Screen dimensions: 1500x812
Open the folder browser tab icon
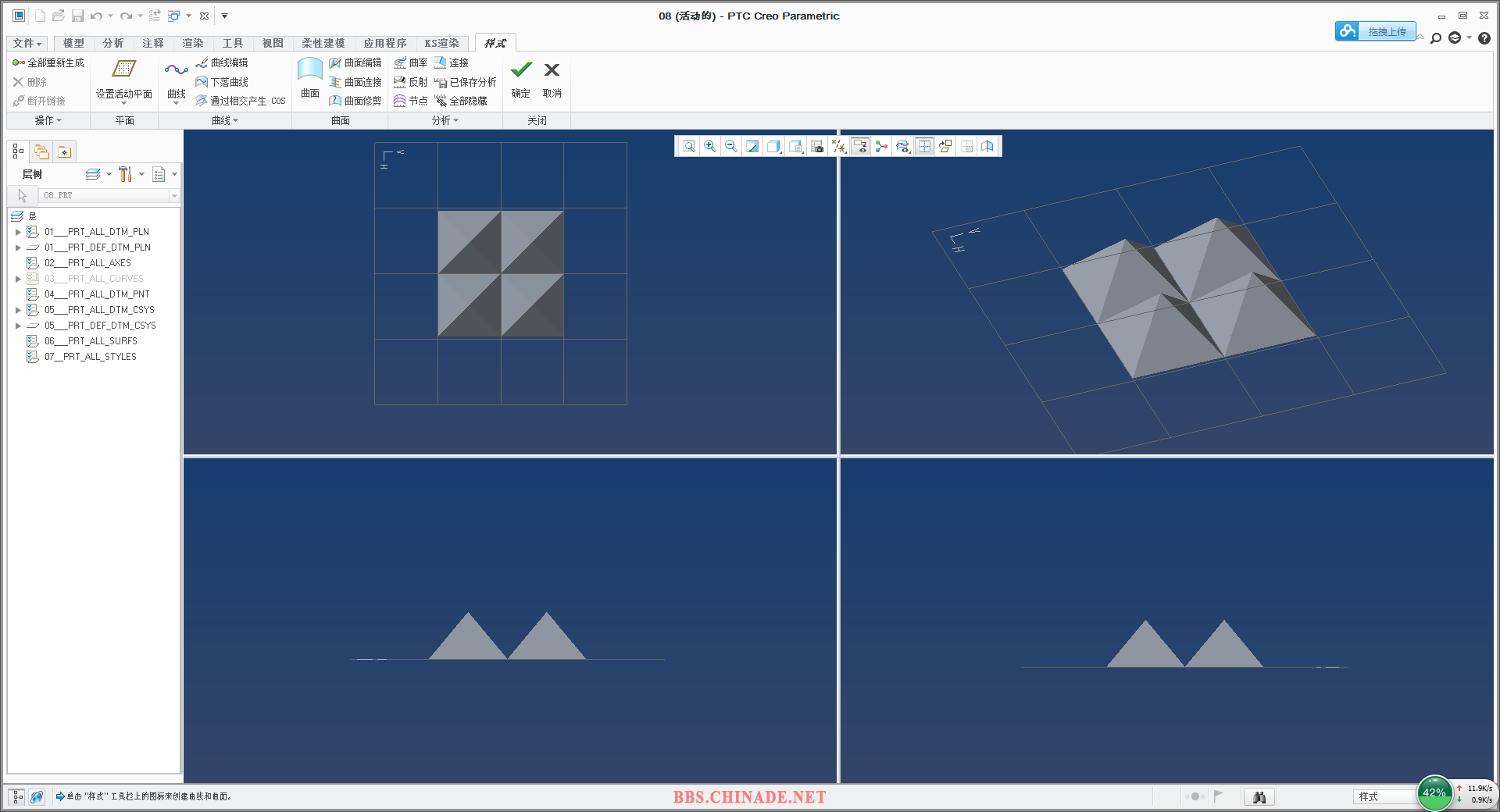point(41,151)
